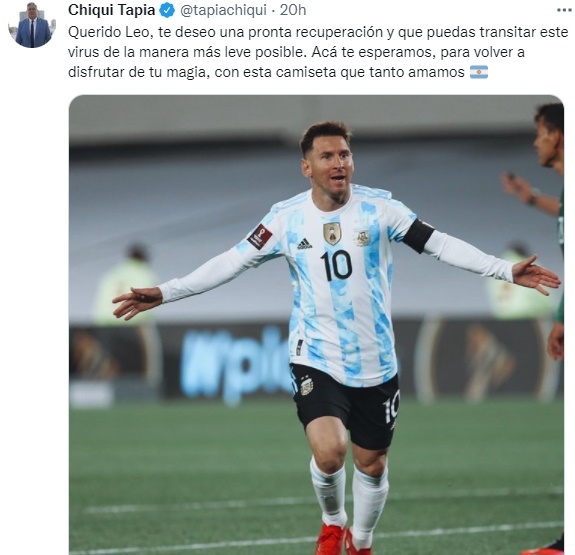Visit the Chiqui Tapia display name link
The height and width of the screenshot is (555, 575).
pyautogui.click(x=111, y=10)
